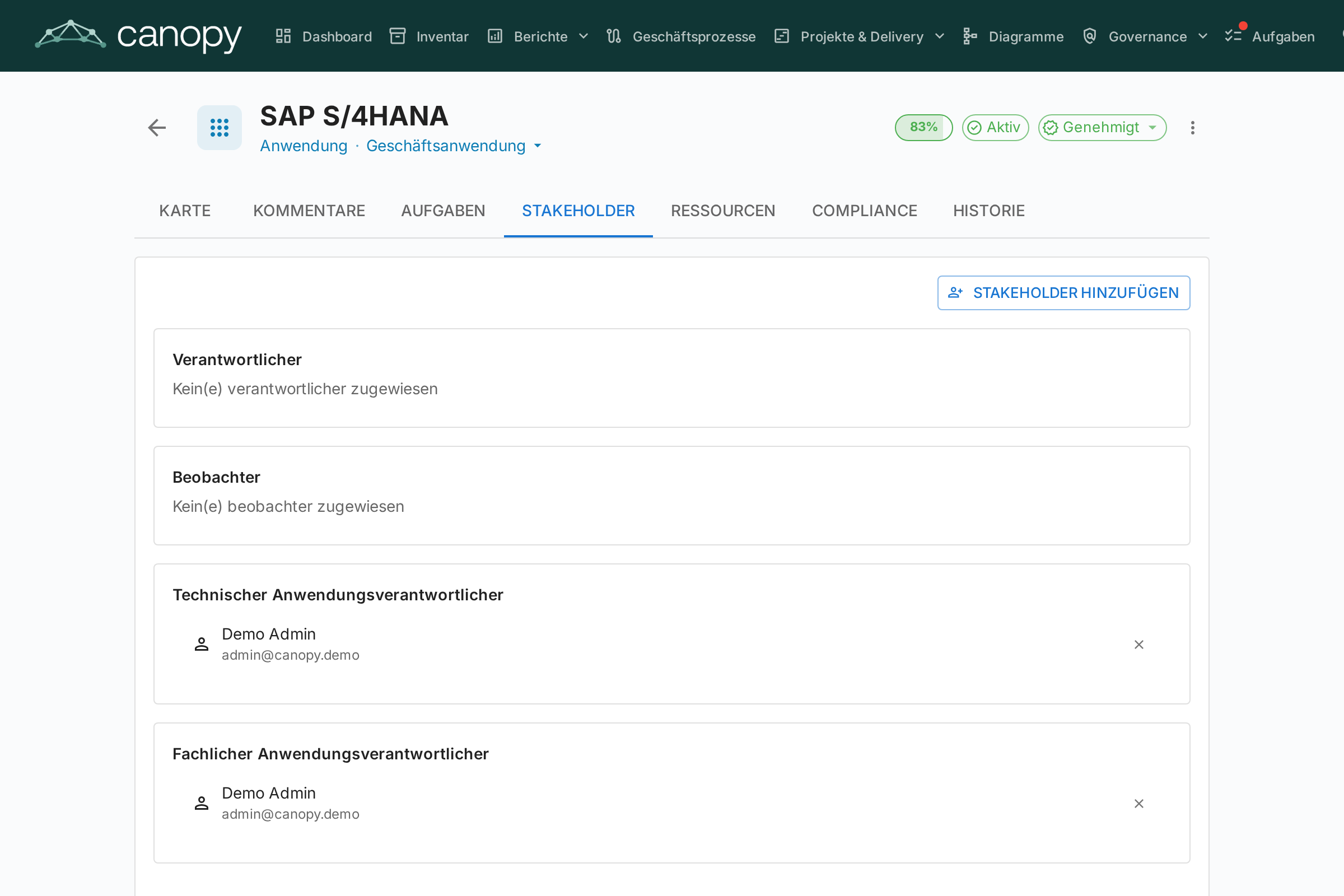Click the Diagramme tree icon
The image size is (1344, 896).
970,36
